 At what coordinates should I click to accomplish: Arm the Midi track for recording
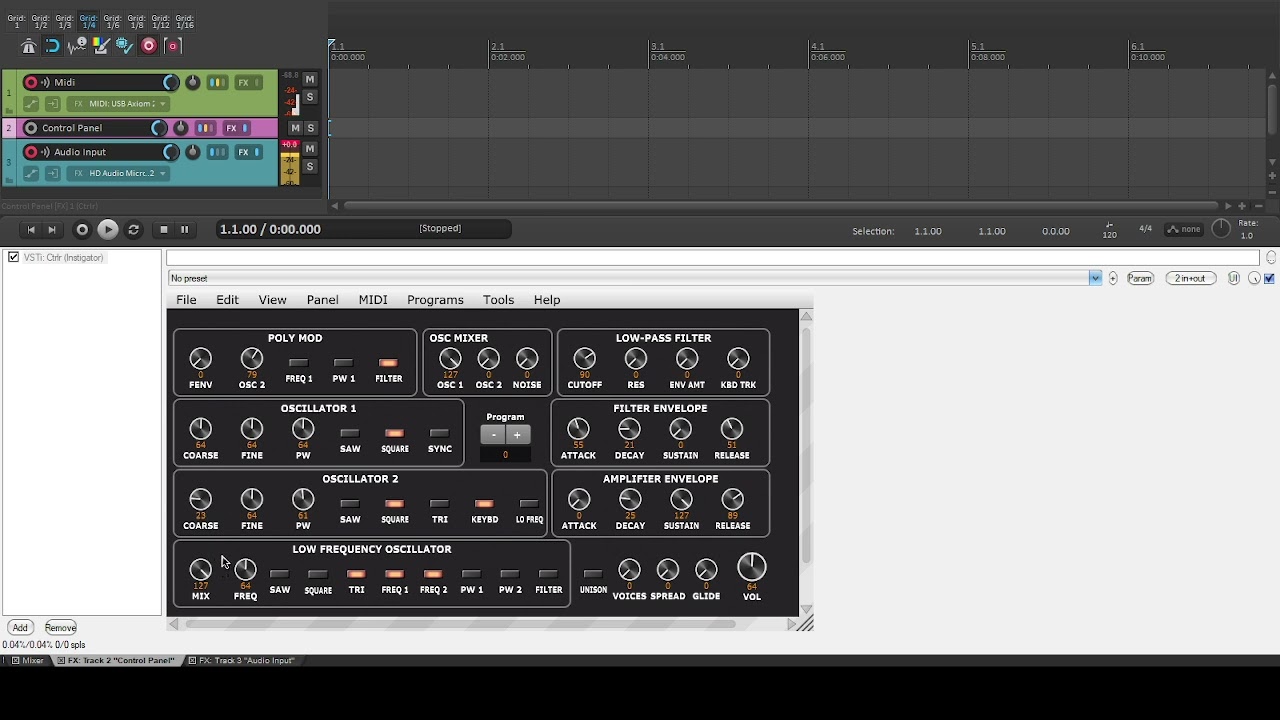(x=31, y=83)
